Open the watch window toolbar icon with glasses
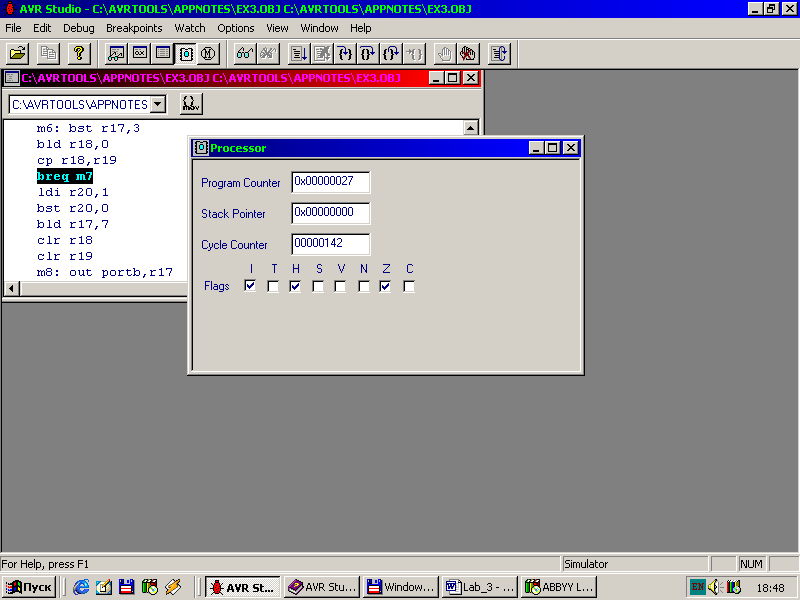This screenshot has height=600, width=800. 116,54
